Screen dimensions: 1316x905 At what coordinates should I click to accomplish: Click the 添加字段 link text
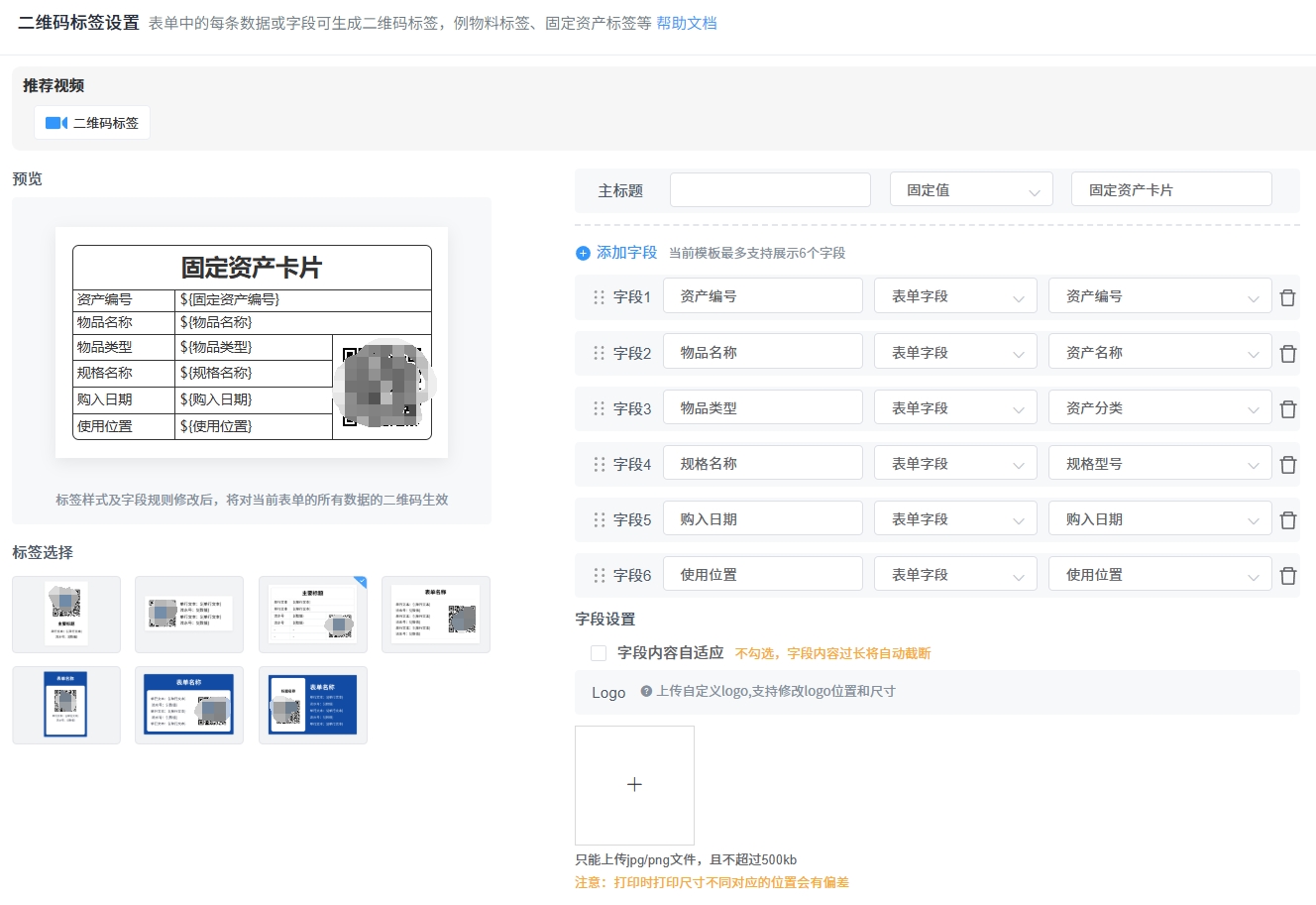626,253
